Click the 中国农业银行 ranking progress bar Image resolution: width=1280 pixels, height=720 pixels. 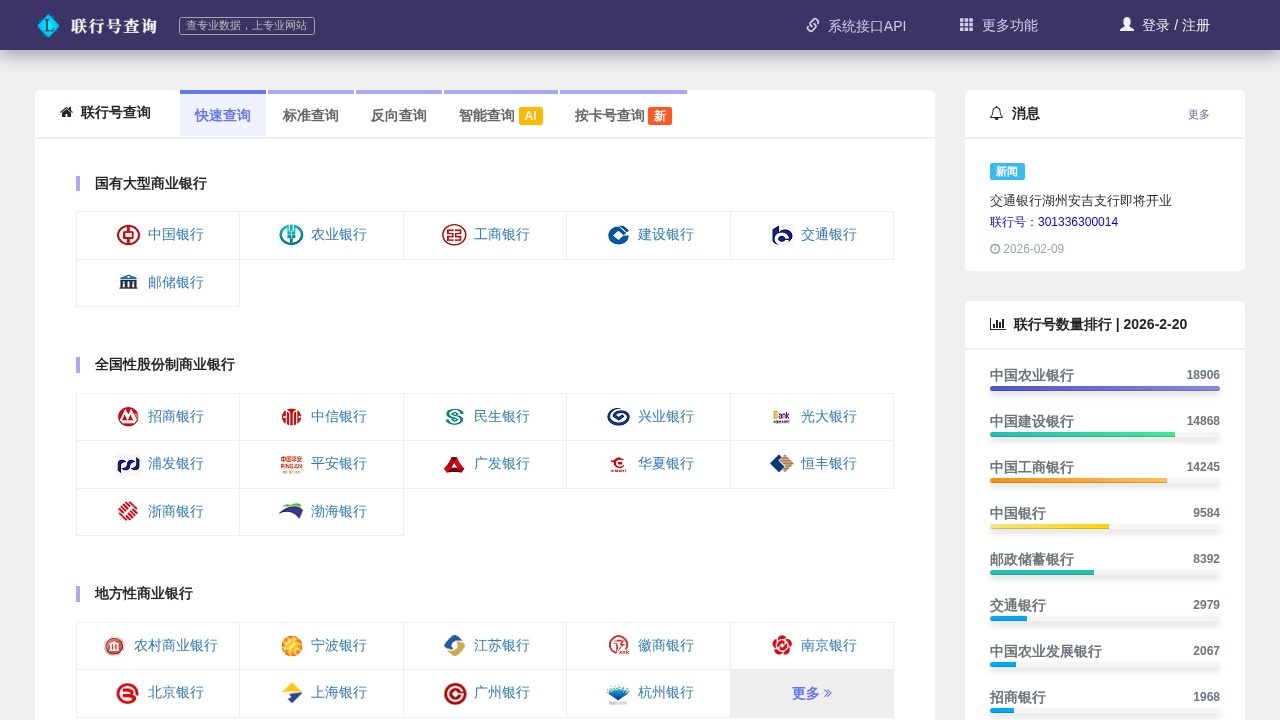coord(1104,388)
